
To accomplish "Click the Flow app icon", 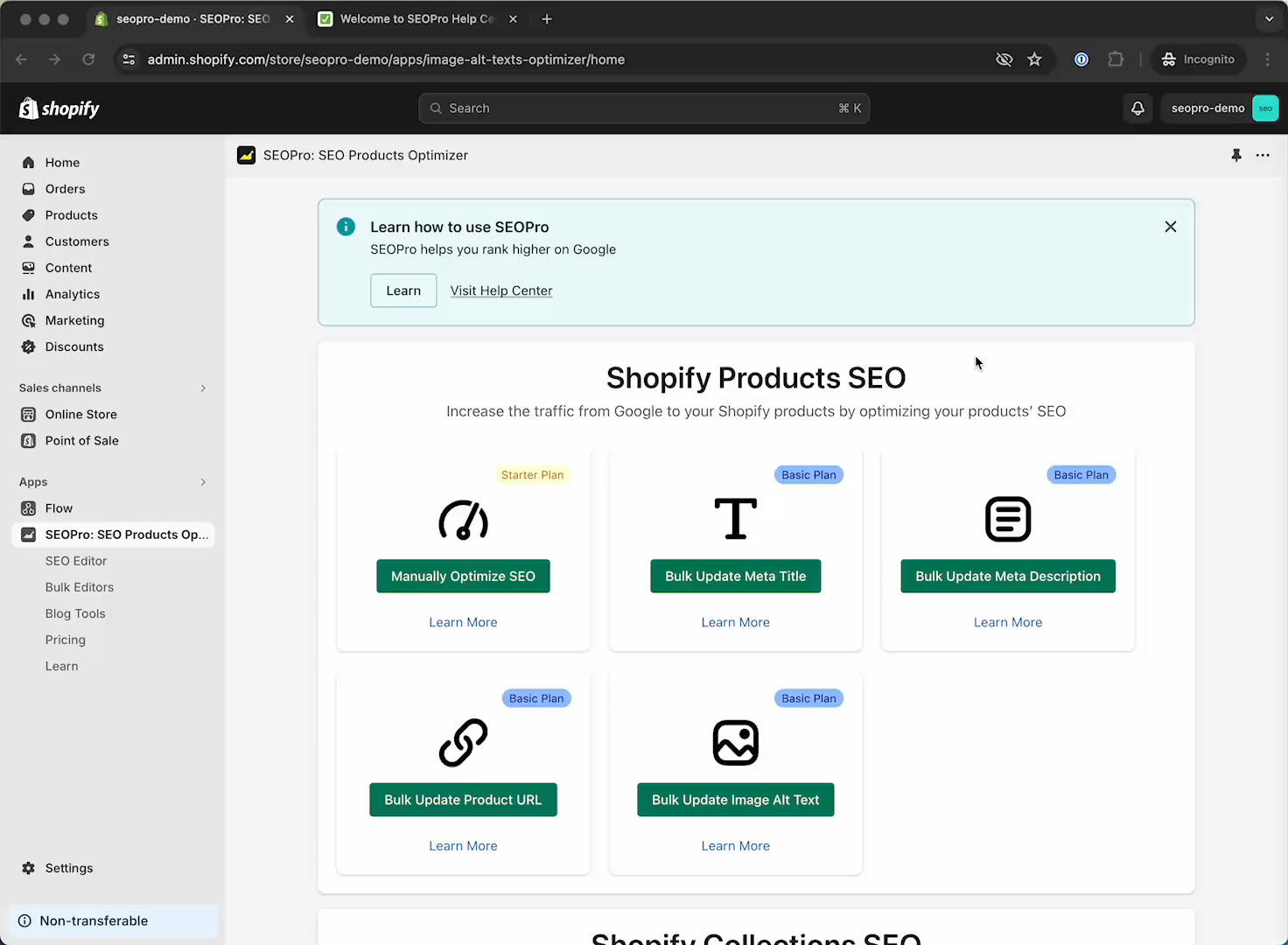I will tap(29, 508).
